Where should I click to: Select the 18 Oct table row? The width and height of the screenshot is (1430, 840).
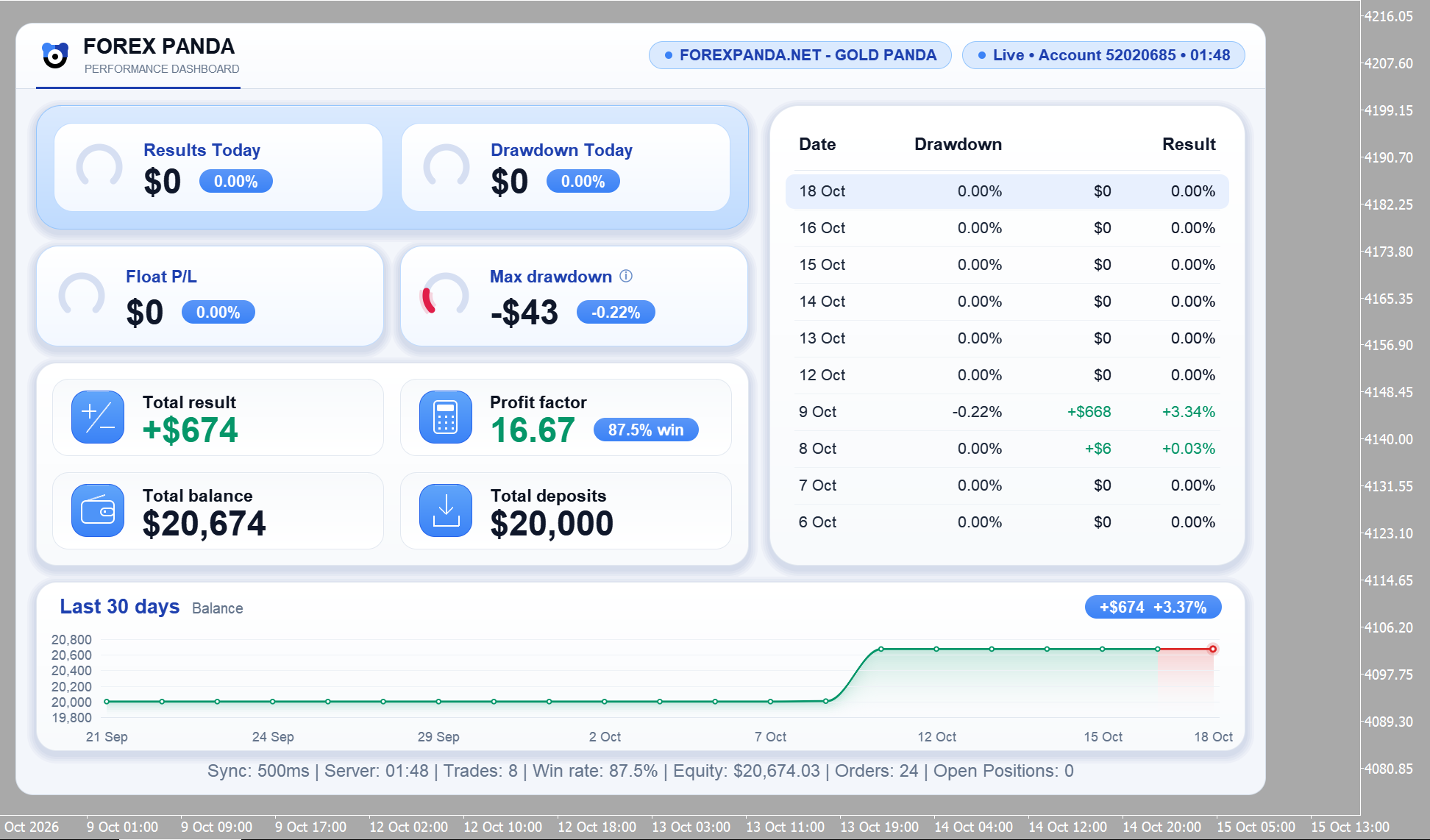click(x=1007, y=191)
